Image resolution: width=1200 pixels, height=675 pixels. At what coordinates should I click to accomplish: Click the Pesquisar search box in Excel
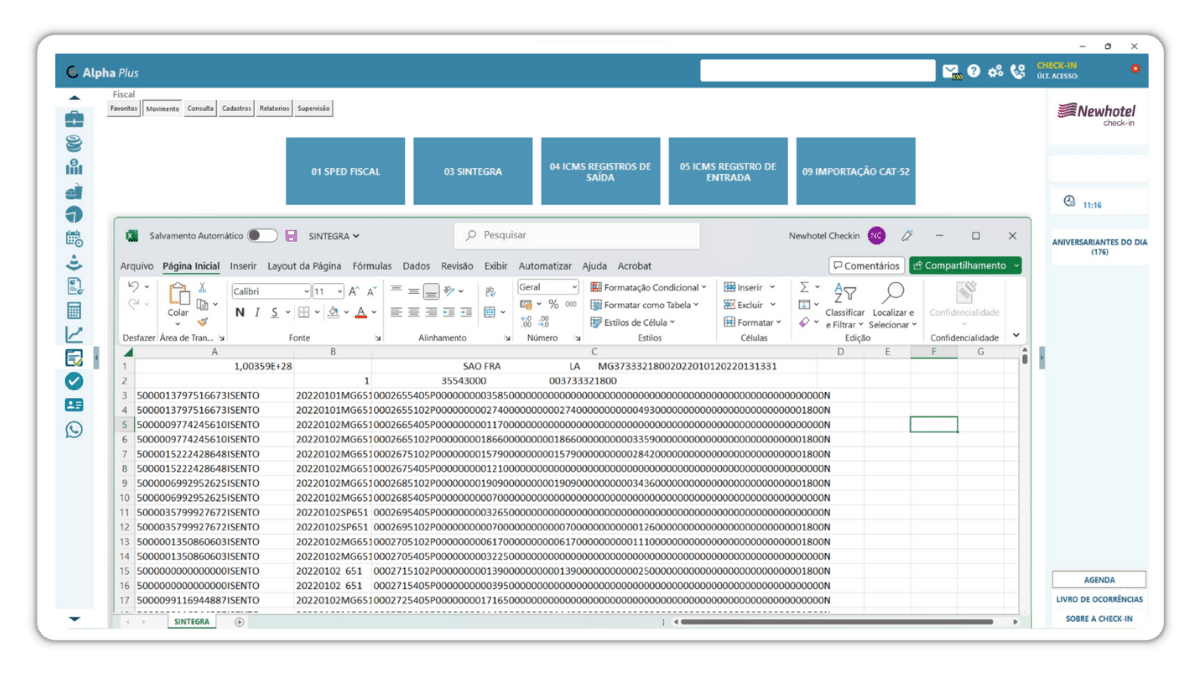tap(577, 236)
